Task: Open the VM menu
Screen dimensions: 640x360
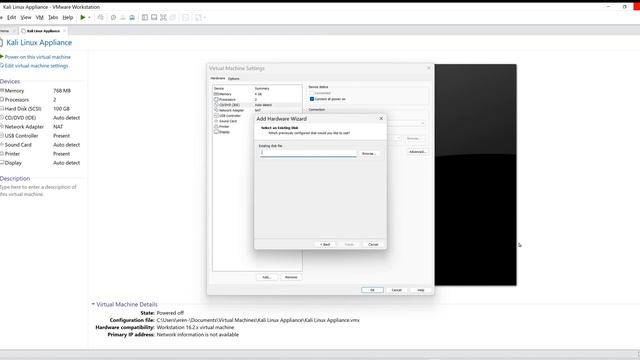Action: (40, 18)
